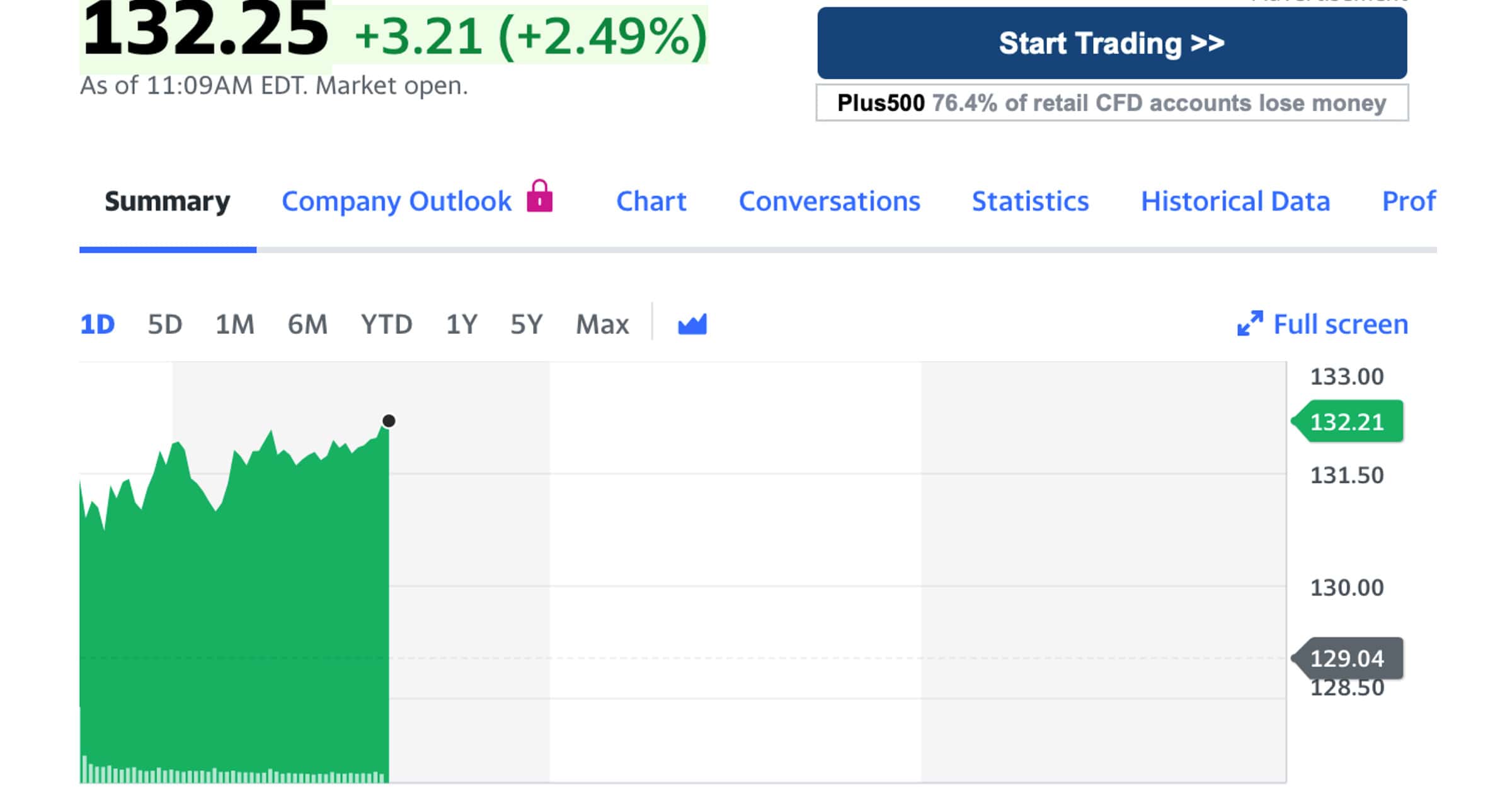Go to the Conversations tab
1512x794 pixels.
pyautogui.click(x=829, y=202)
